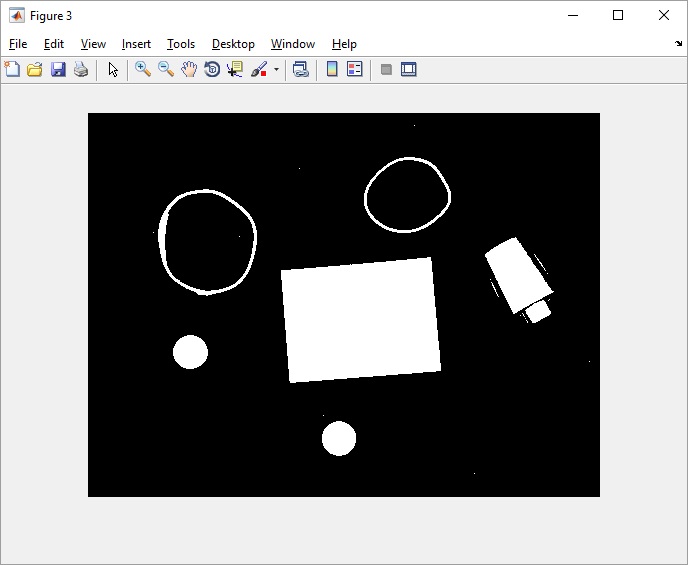Click the Open File folder icon
The width and height of the screenshot is (688, 565).
click(35, 69)
